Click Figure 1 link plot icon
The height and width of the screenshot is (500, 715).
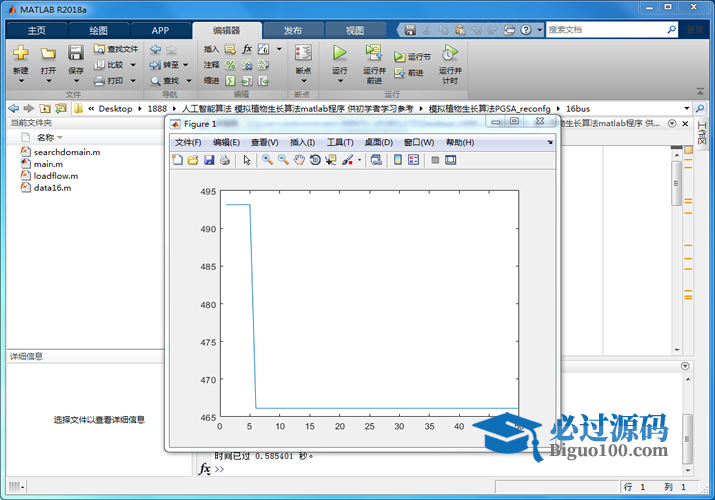pos(376,160)
